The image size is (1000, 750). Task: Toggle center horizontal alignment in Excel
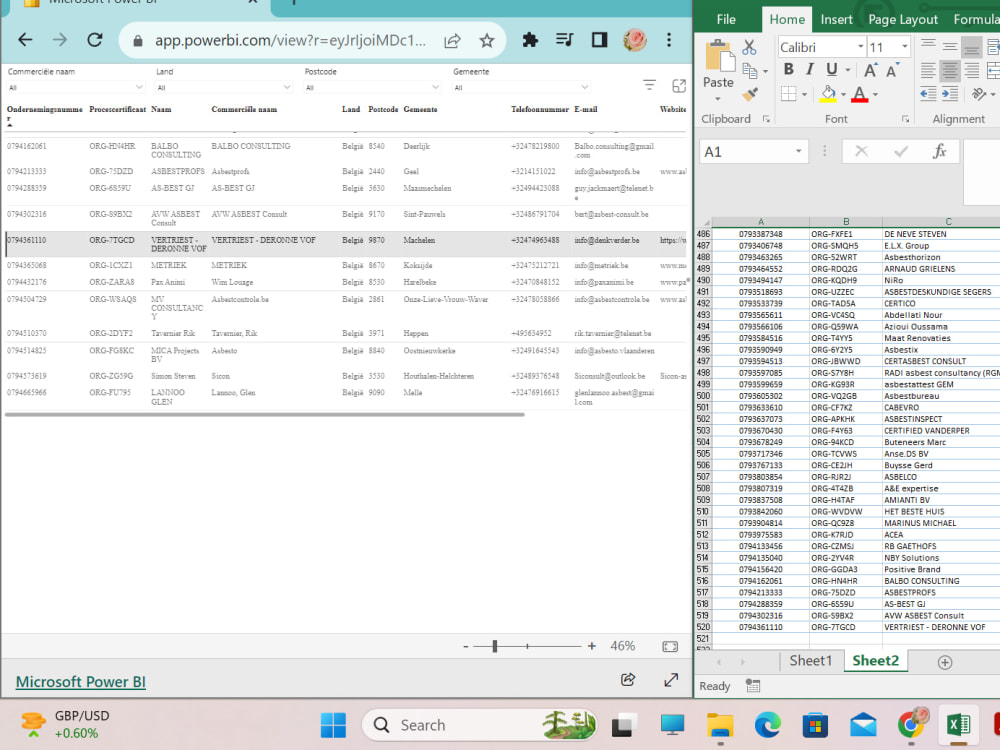pyautogui.click(x=950, y=70)
